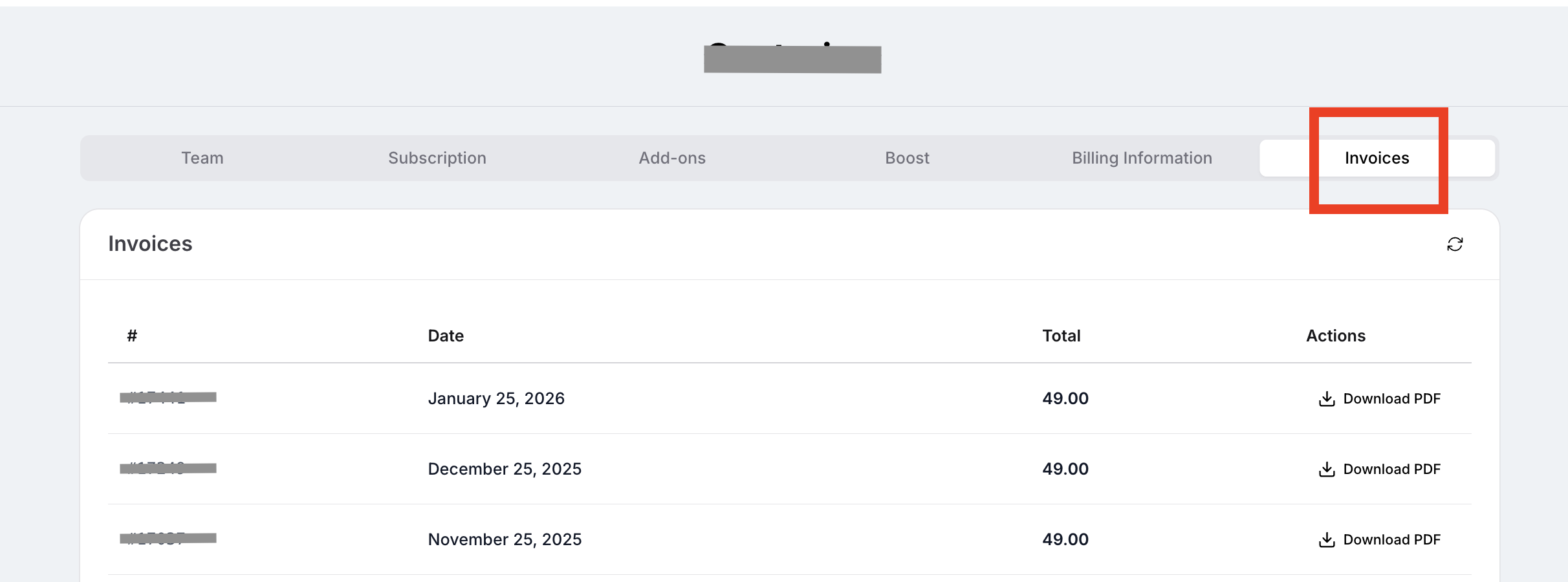Select the Boost tab

(907, 158)
